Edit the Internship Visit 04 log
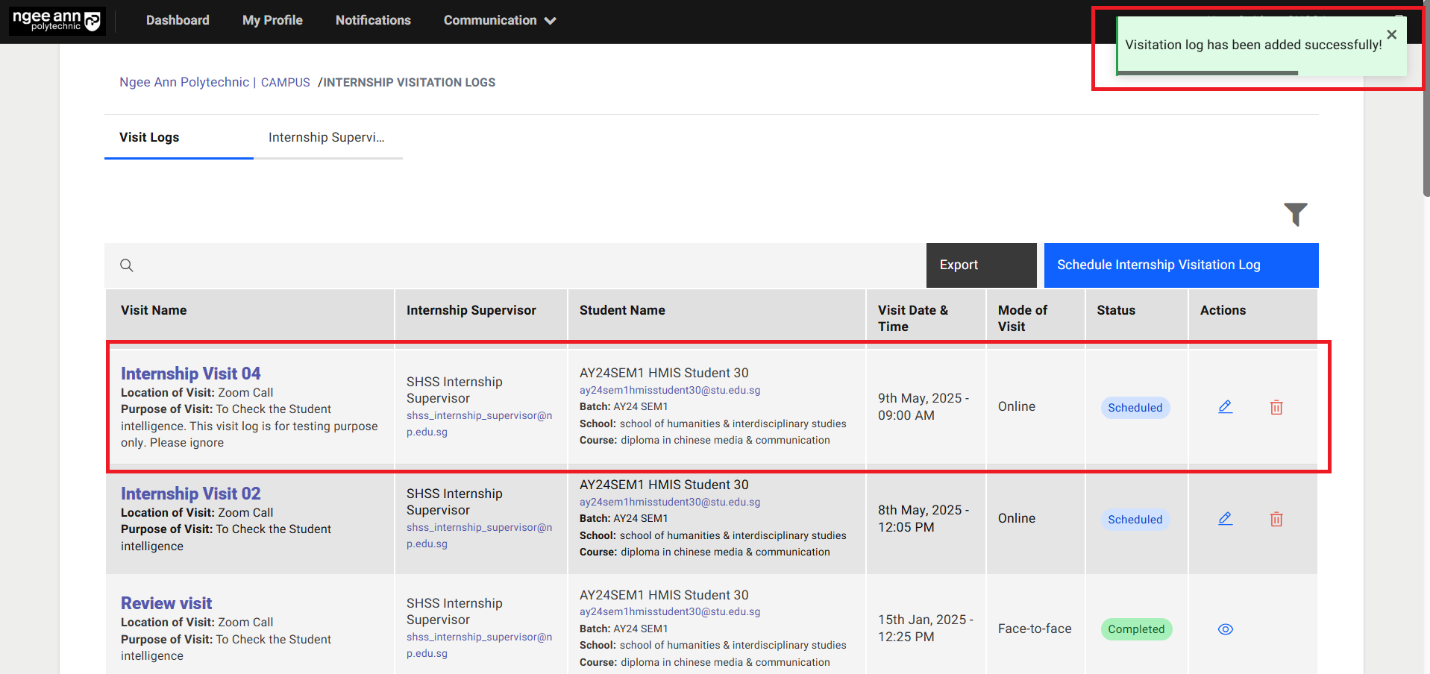 (1225, 407)
